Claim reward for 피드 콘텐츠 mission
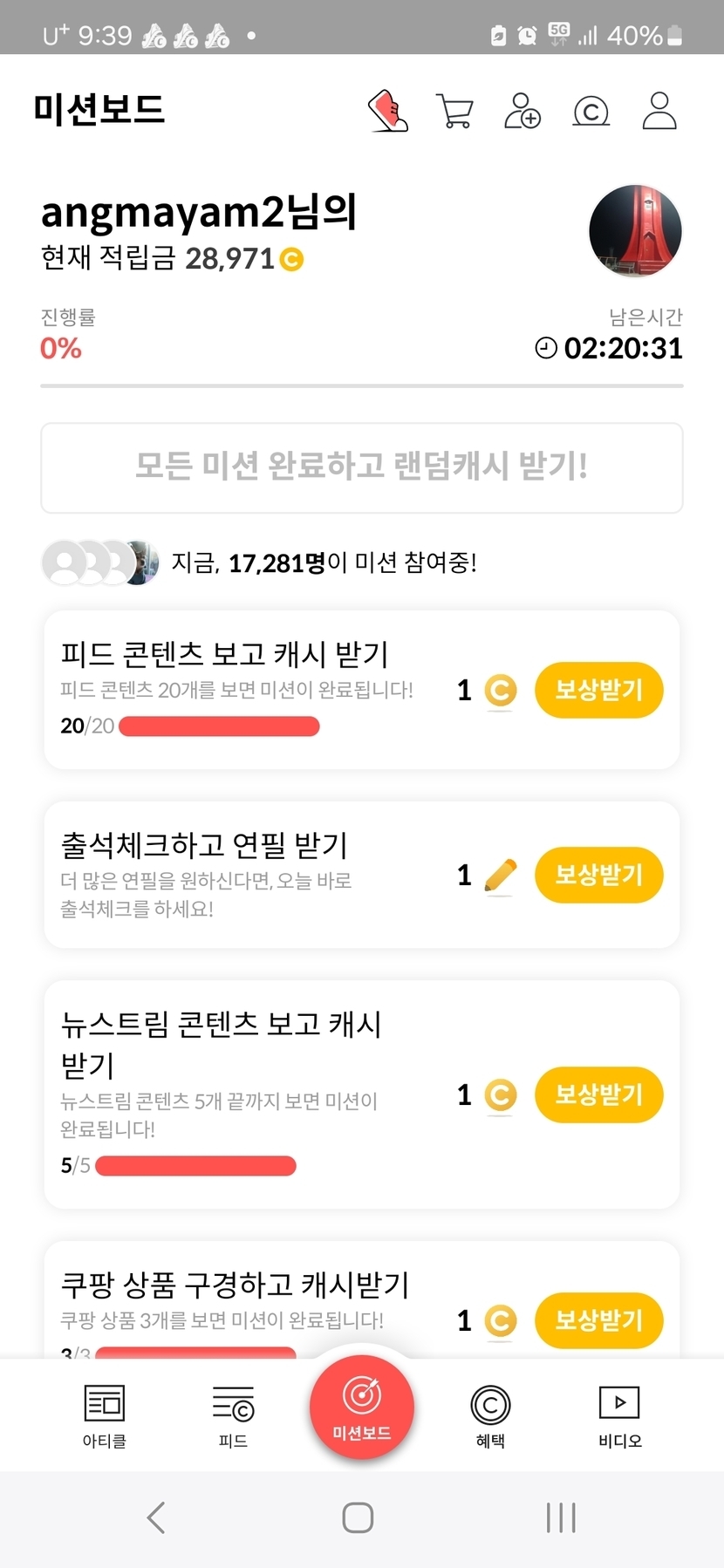This screenshot has height=1568, width=724. (x=598, y=691)
